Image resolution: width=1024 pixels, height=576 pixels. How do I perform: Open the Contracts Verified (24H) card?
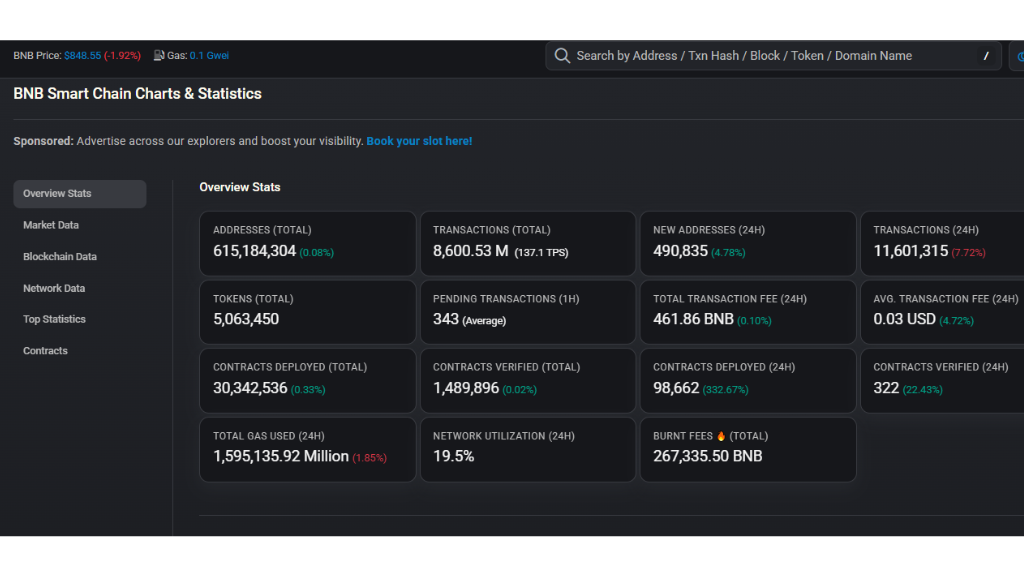coord(942,381)
